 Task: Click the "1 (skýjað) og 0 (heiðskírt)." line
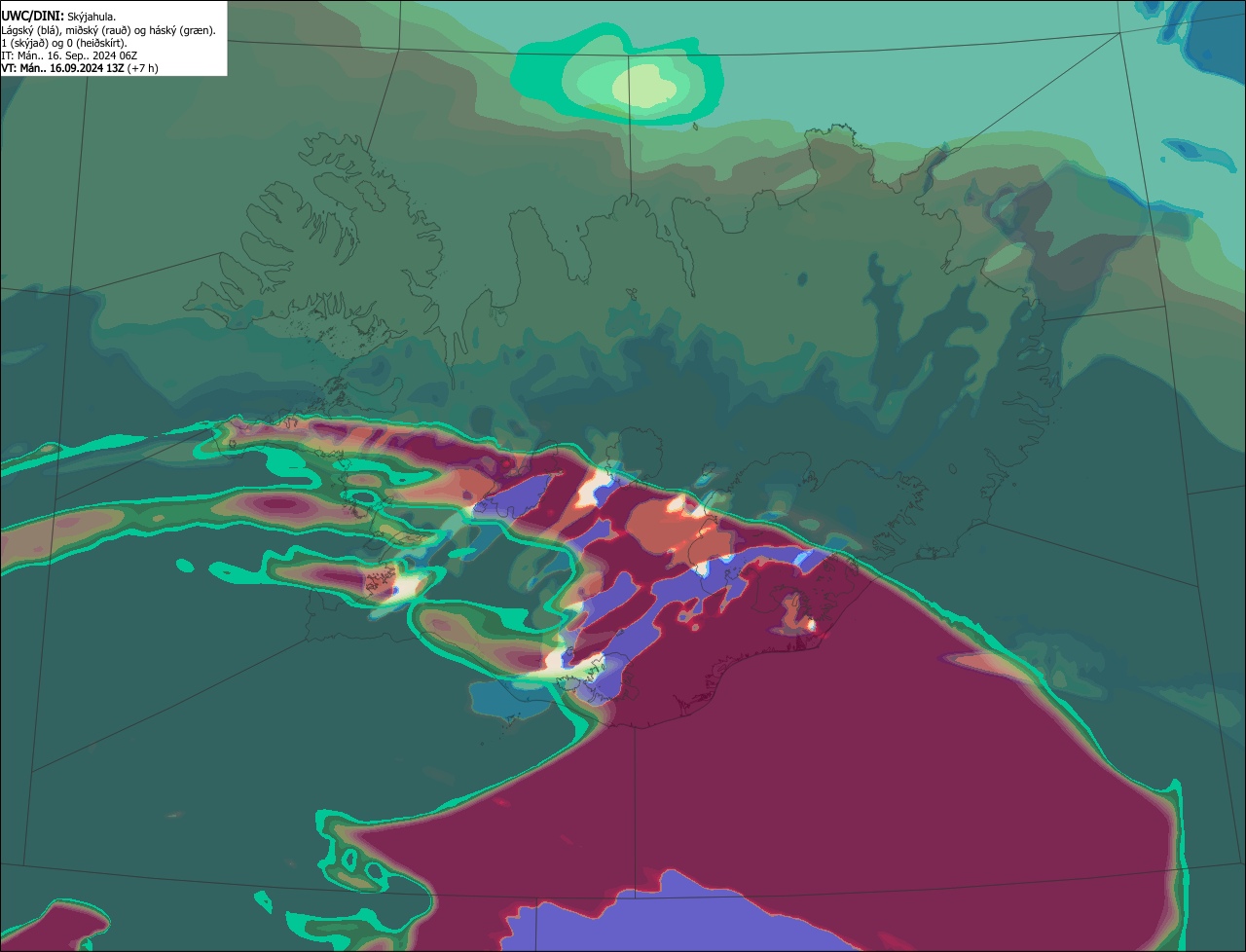[x=64, y=42]
